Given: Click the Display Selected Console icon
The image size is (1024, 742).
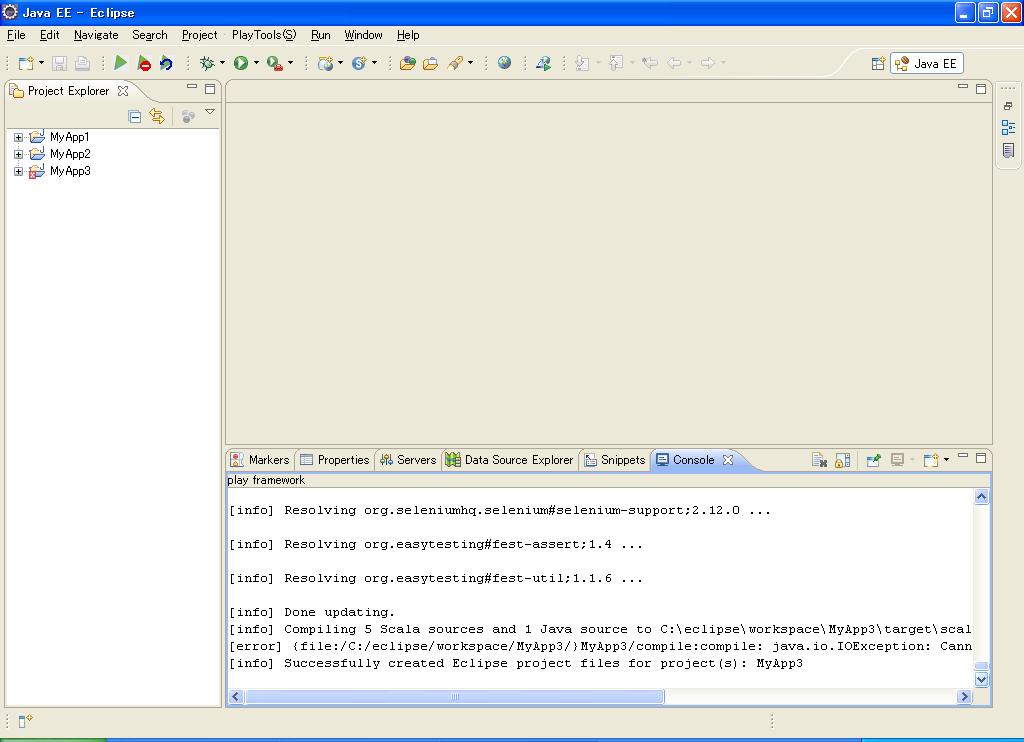Looking at the screenshot, I should point(897,460).
